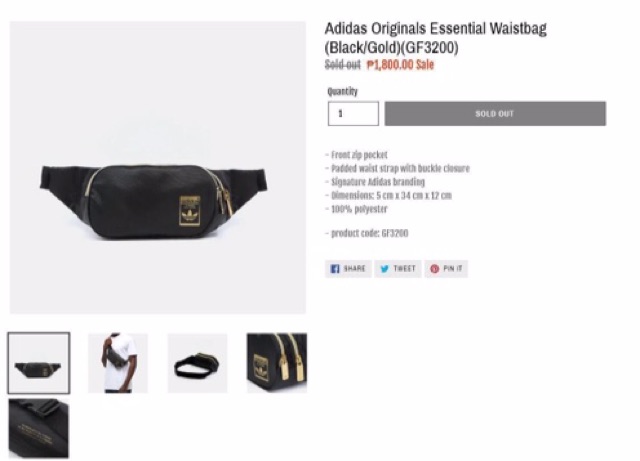Click the Quantity label
The height and width of the screenshot is (461, 640).
(x=342, y=91)
